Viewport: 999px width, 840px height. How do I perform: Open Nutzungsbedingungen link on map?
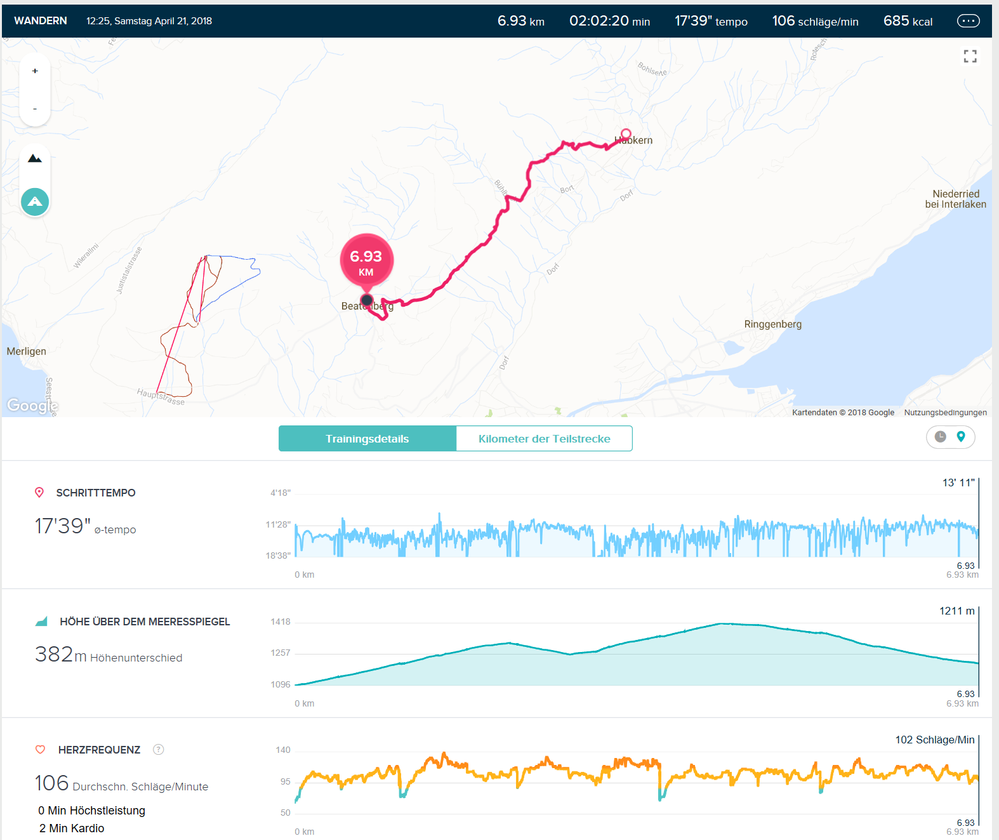coord(945,412)
